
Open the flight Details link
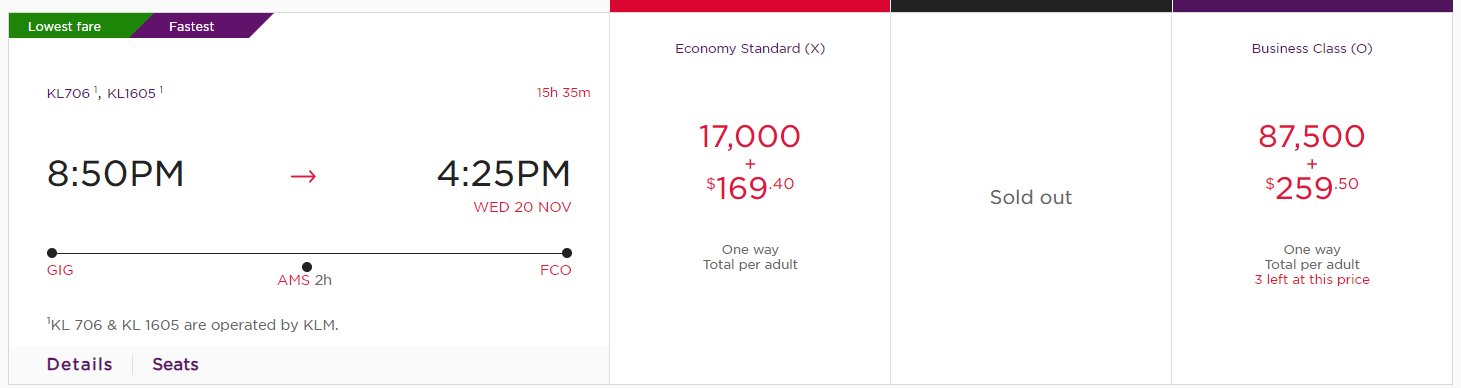pyautogui.click(x=79, y=365)
